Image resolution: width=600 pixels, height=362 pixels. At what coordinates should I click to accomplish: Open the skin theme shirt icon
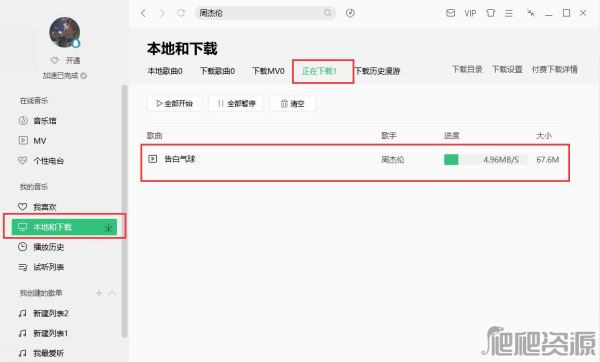click(x=491, y=13)
